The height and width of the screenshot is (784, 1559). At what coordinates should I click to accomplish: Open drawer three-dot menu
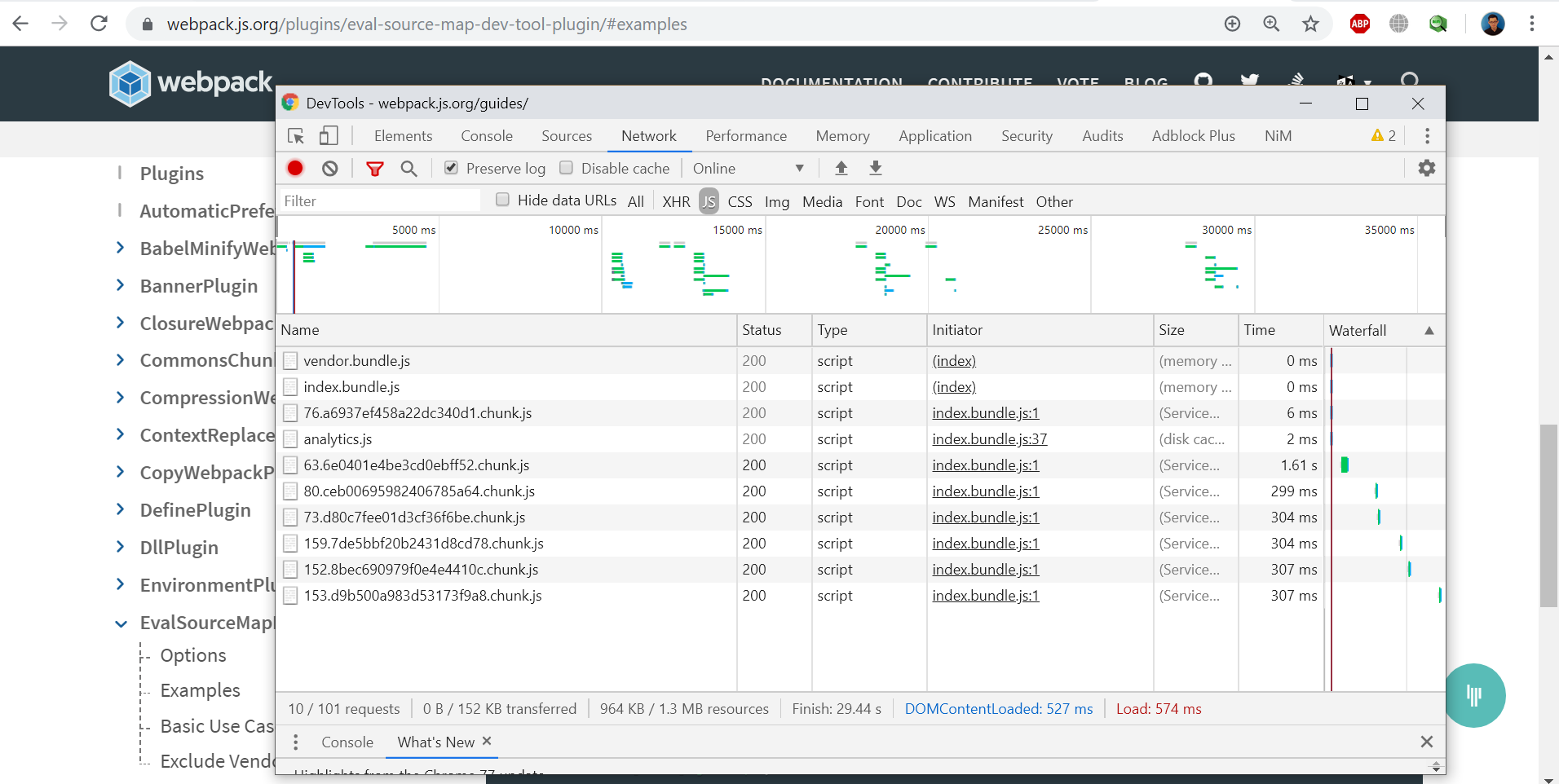pos(296,742)
